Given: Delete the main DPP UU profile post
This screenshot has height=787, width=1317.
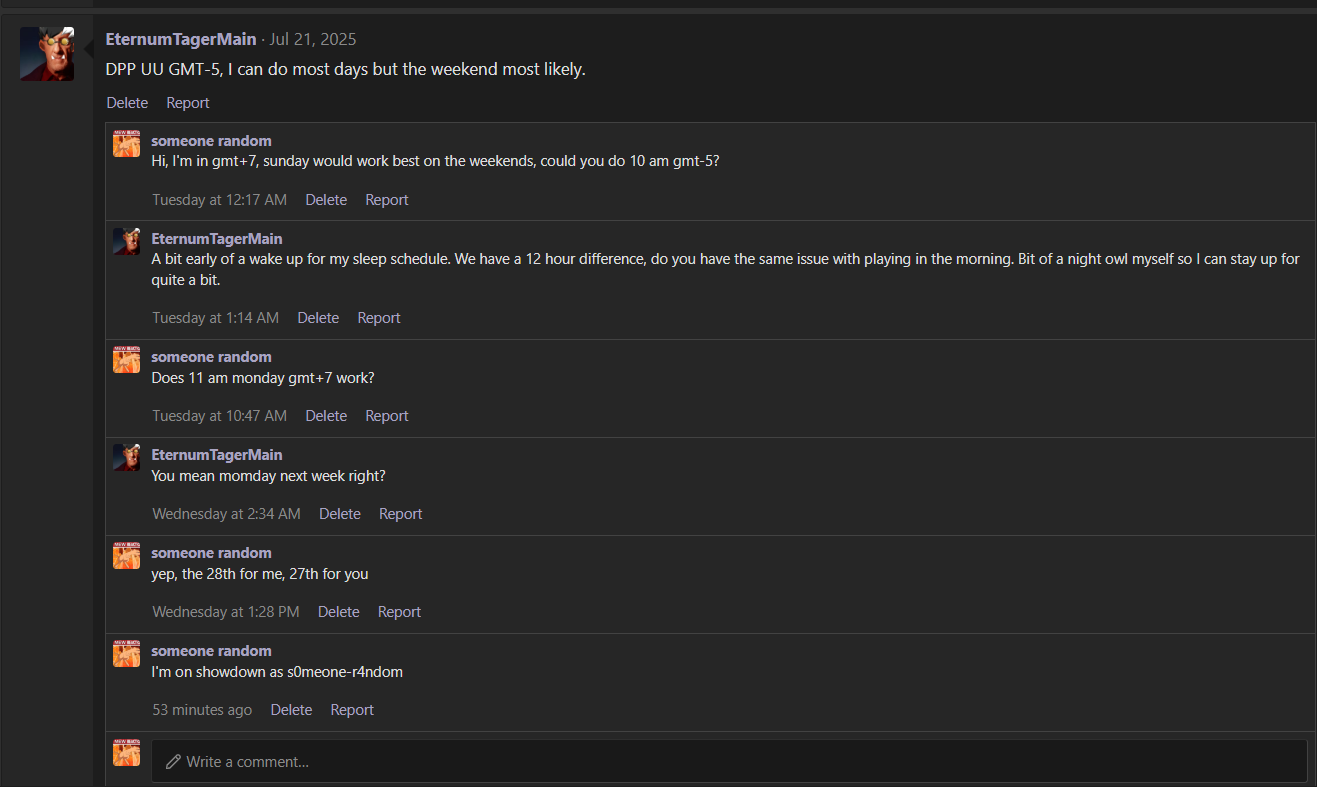Looking at the screenshot, I should click(x=127, y=103).
